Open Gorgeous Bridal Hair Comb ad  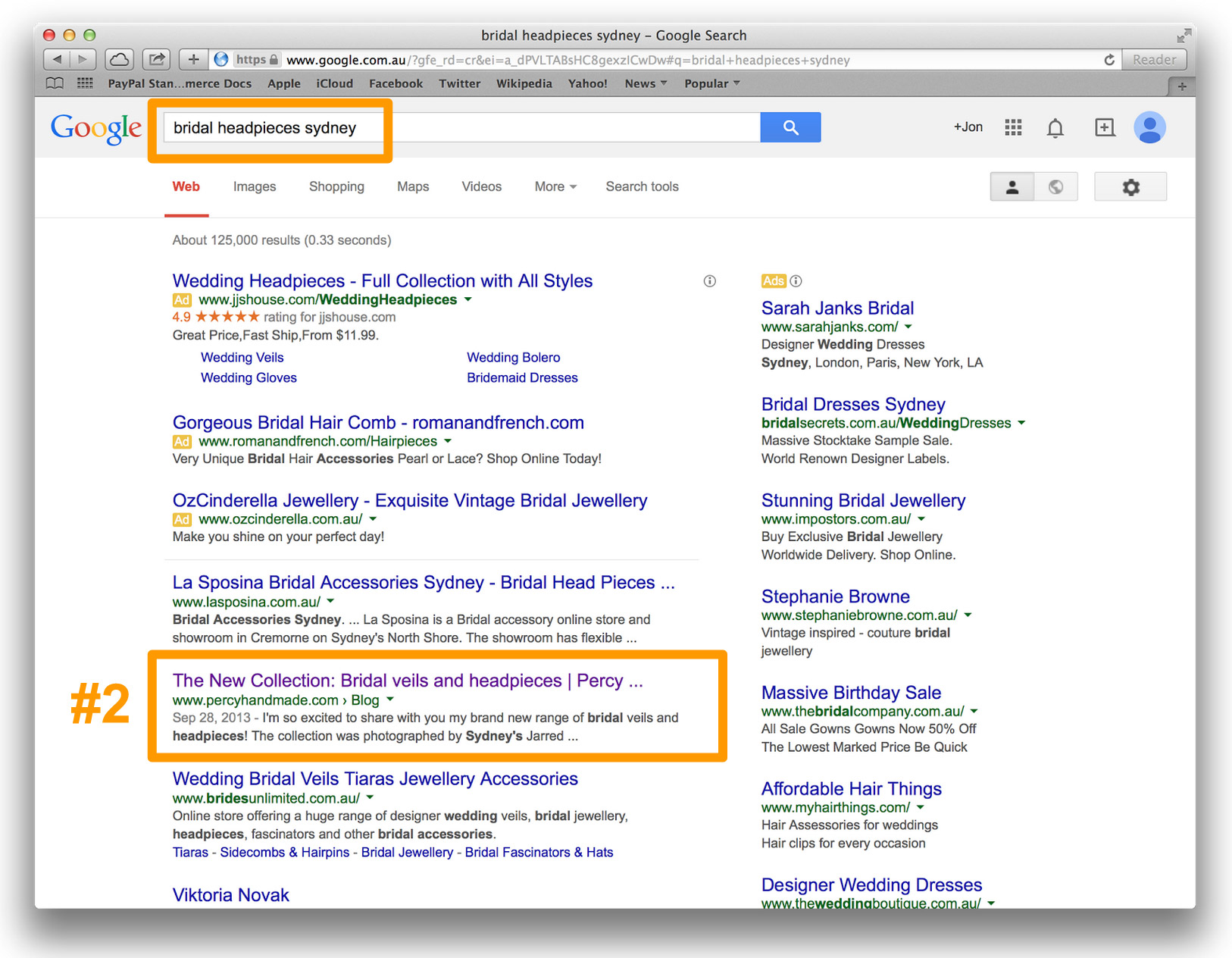click(x=378, y=423)
